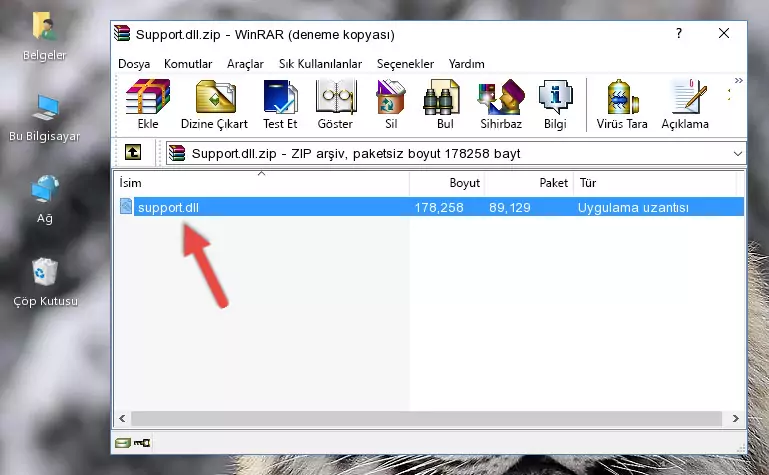Click WinRAR title bar books icon

[x=122, y=33]
